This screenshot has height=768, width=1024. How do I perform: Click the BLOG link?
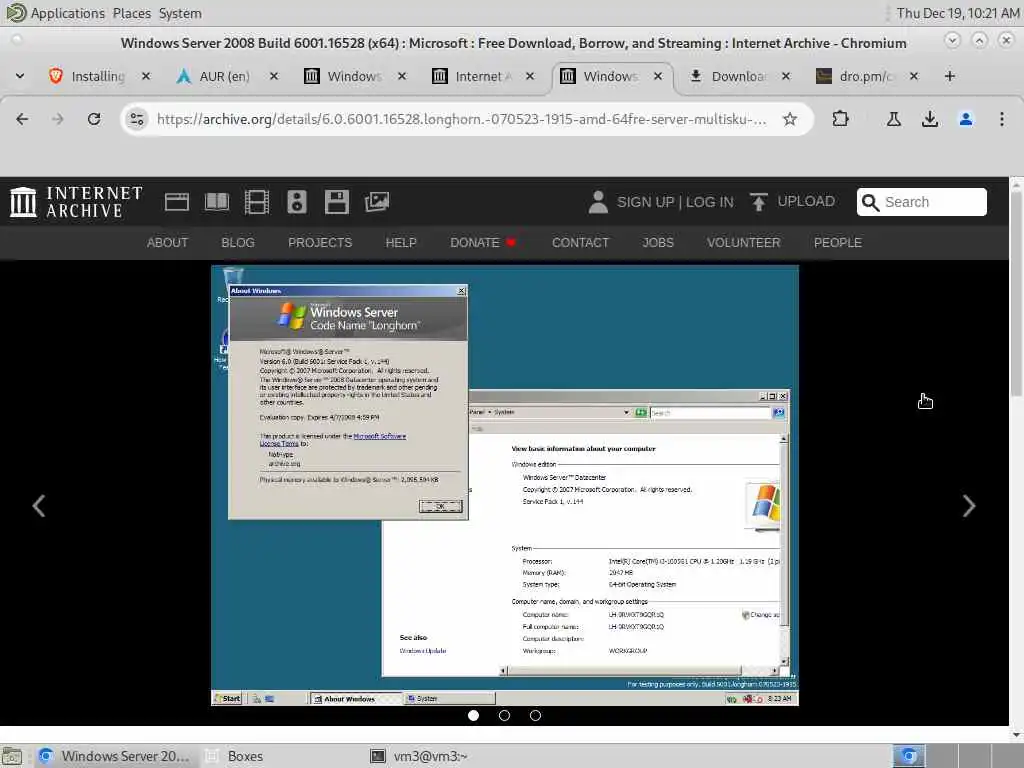[238, 242]
